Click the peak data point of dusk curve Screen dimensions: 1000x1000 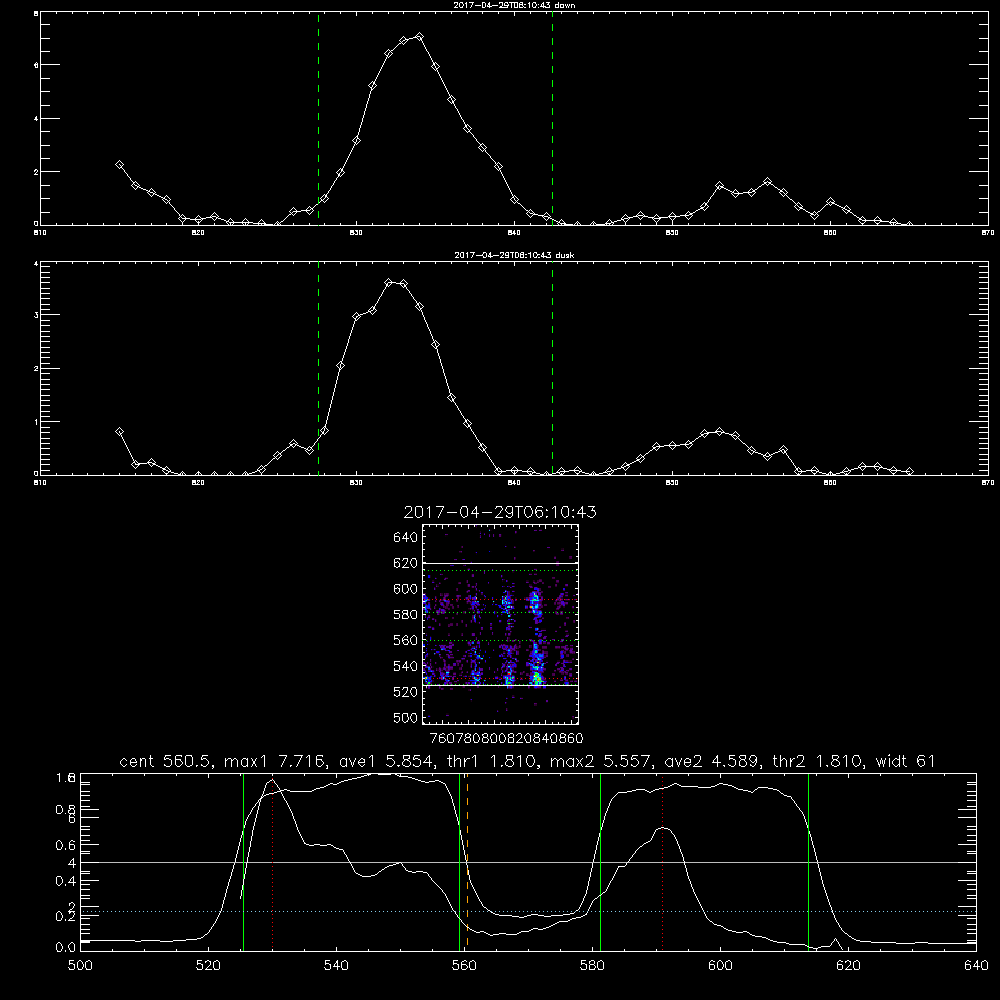(388, 282)
